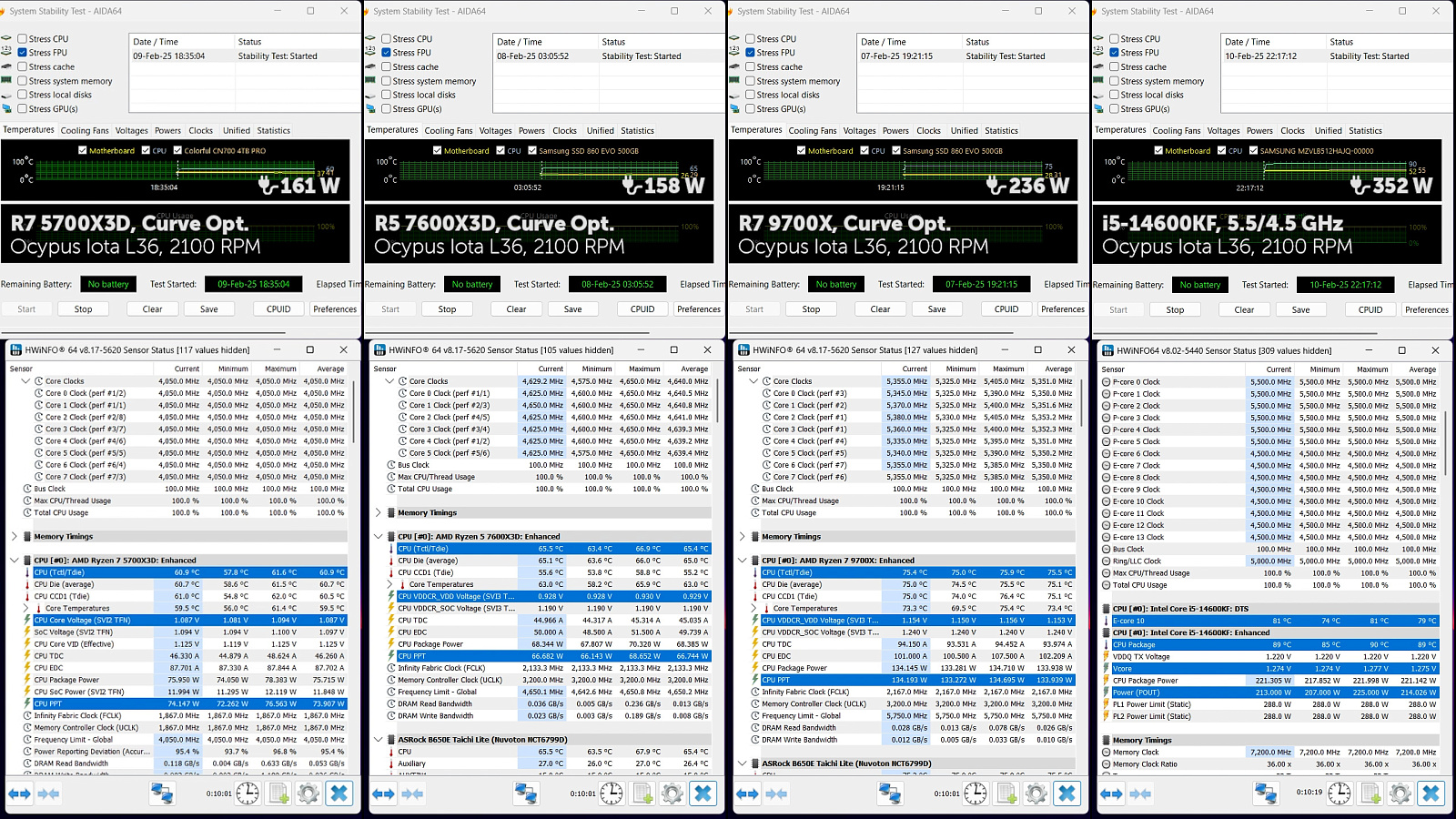Uncheck Stress FPU in the R7 5700X3D AIDA64 window
The height and width of the screenshot is (819, 1456).
coord(22,53)
